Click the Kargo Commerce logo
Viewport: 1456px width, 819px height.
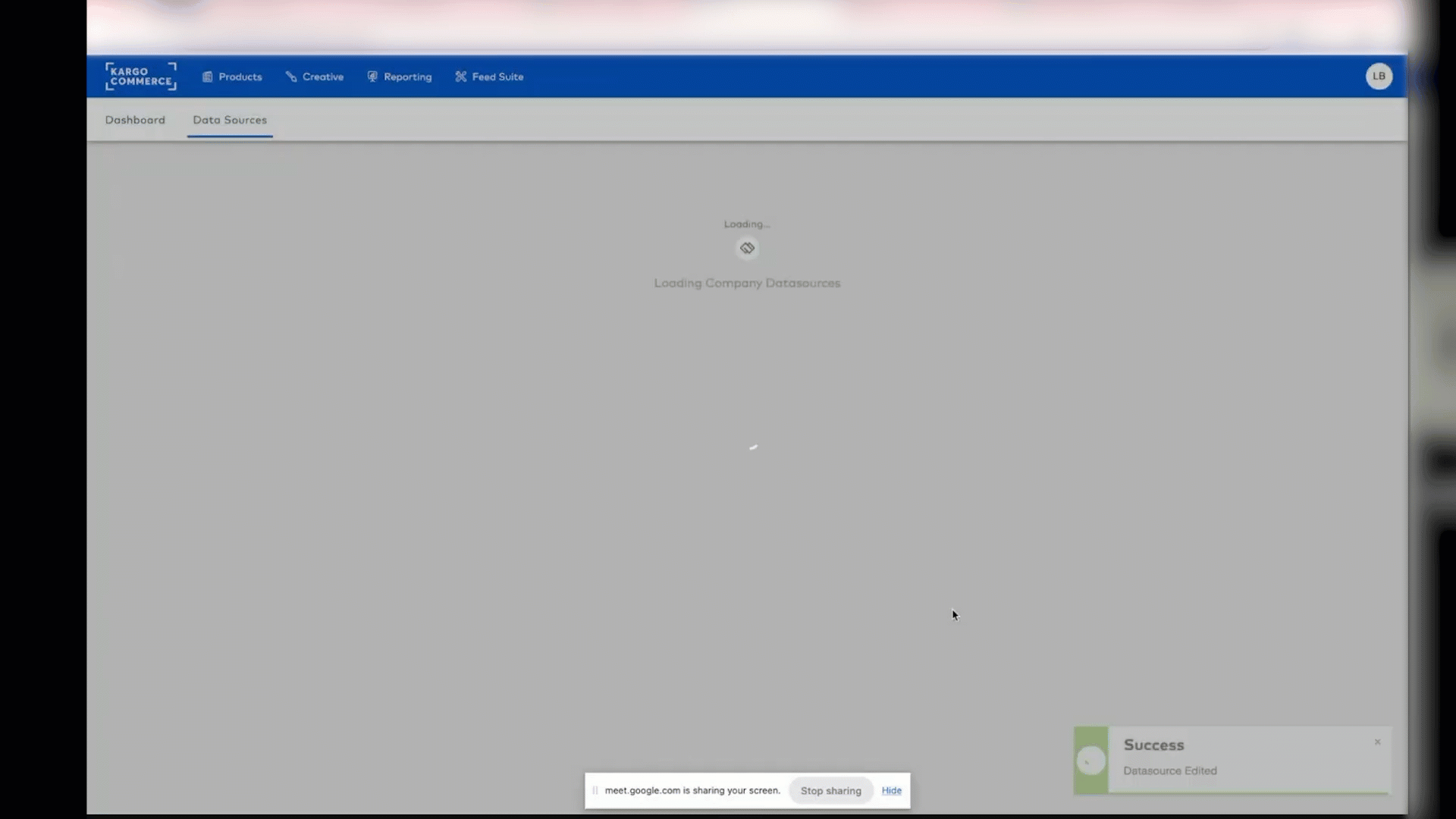coord(140,76)
